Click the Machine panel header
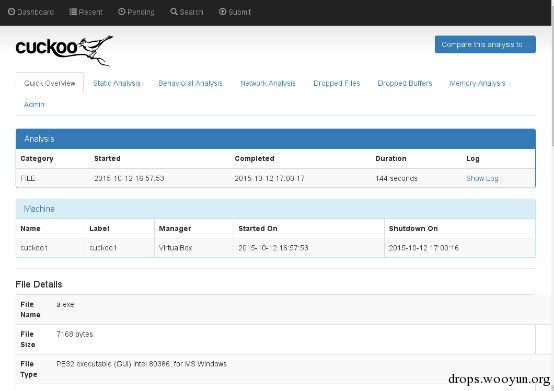554x391 pixels. click(x=276, y=209)
